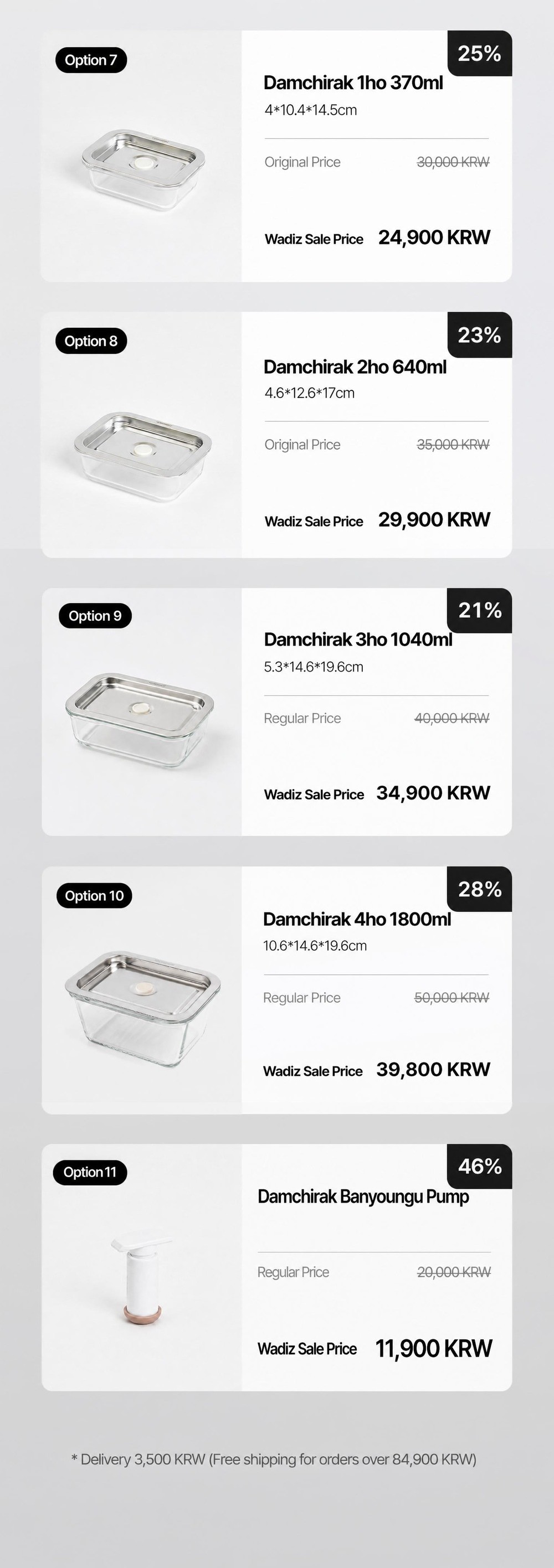
Task: Click the 28% discount badge
Action: (x=480, y=889)
